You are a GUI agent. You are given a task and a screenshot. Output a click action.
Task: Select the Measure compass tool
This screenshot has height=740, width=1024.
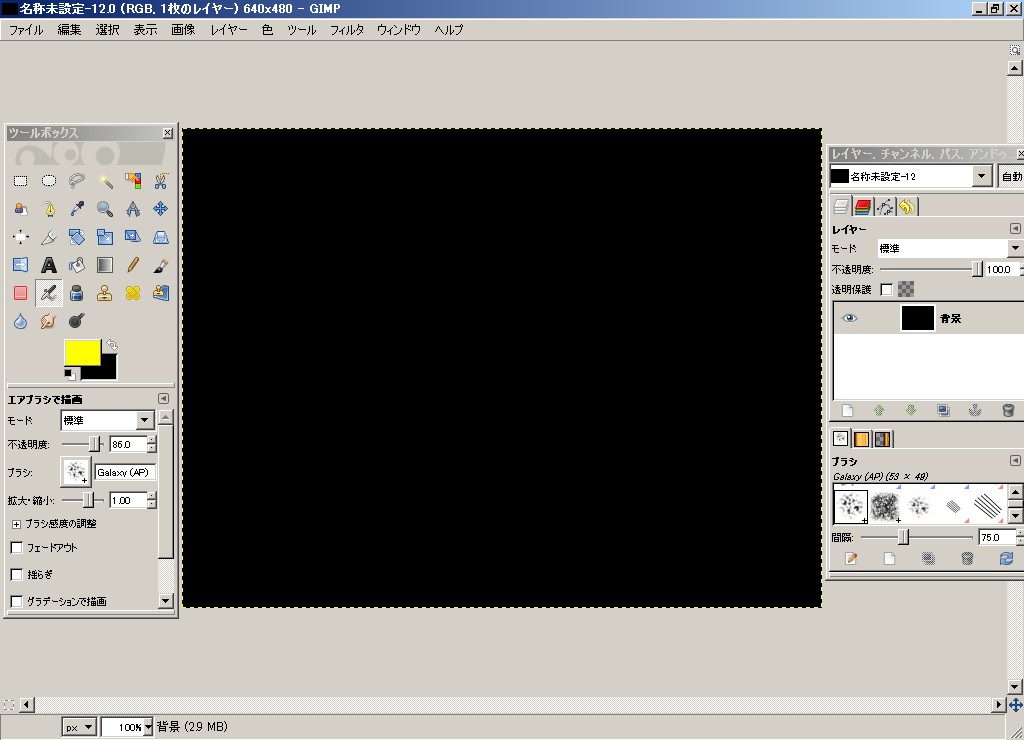133,209
